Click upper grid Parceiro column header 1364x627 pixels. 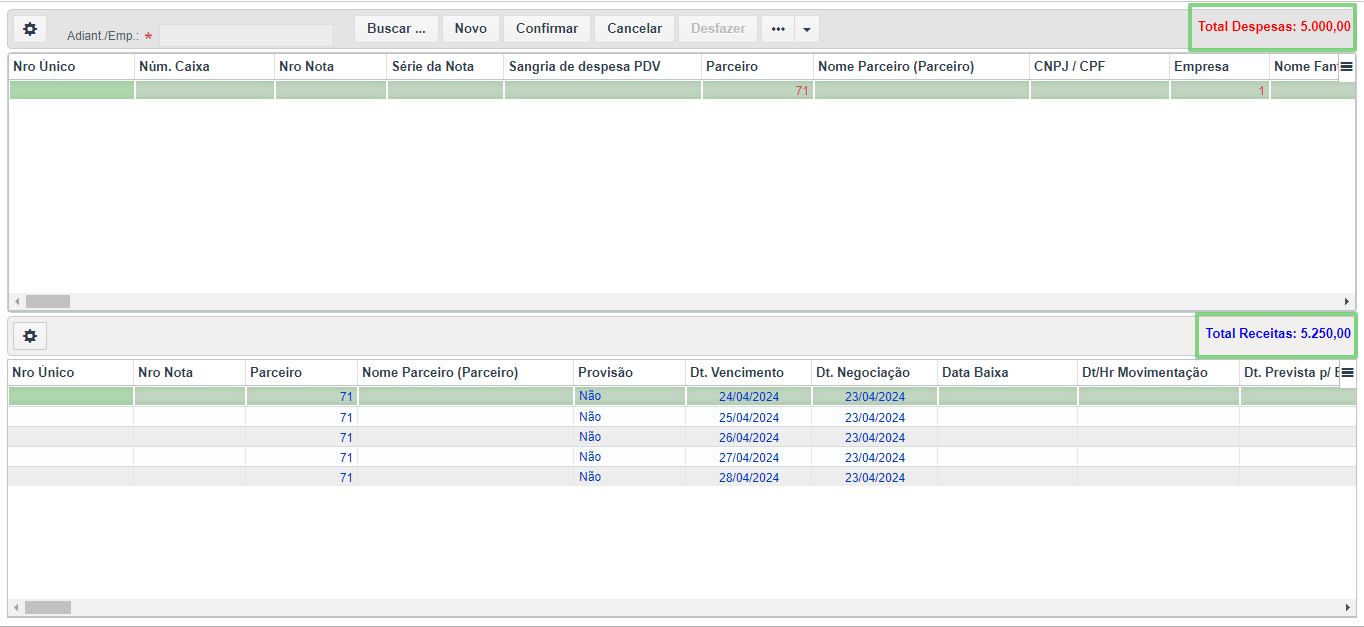pyautogui.click(x=757, y=66)
